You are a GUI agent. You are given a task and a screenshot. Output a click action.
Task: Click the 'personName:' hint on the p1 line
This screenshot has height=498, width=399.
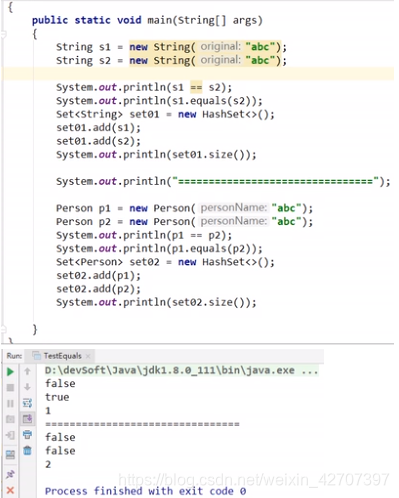point(234,208)
